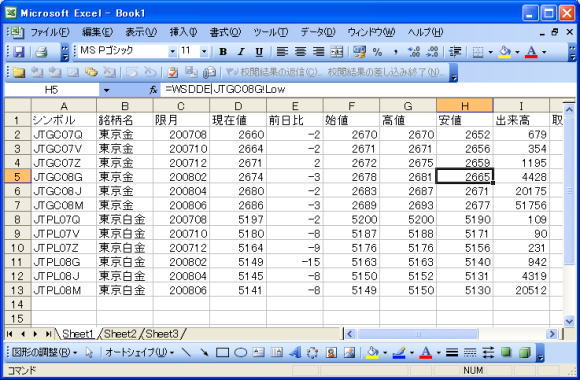
Task: Open the 表示 (View) menu
Action: (x=141, y=32)
